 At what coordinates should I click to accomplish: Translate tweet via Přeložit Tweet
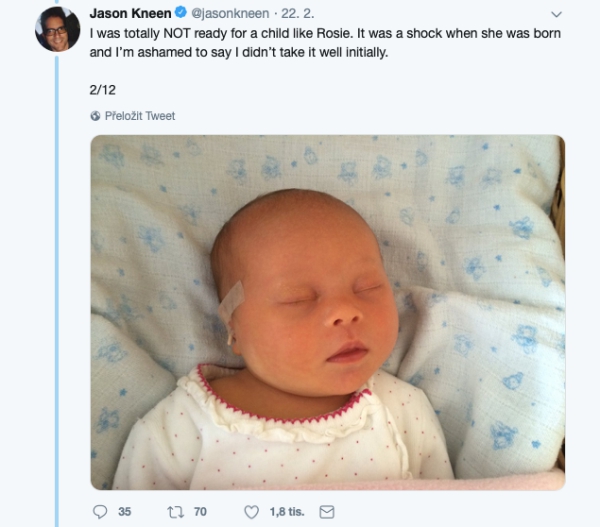tap(140, 116)
